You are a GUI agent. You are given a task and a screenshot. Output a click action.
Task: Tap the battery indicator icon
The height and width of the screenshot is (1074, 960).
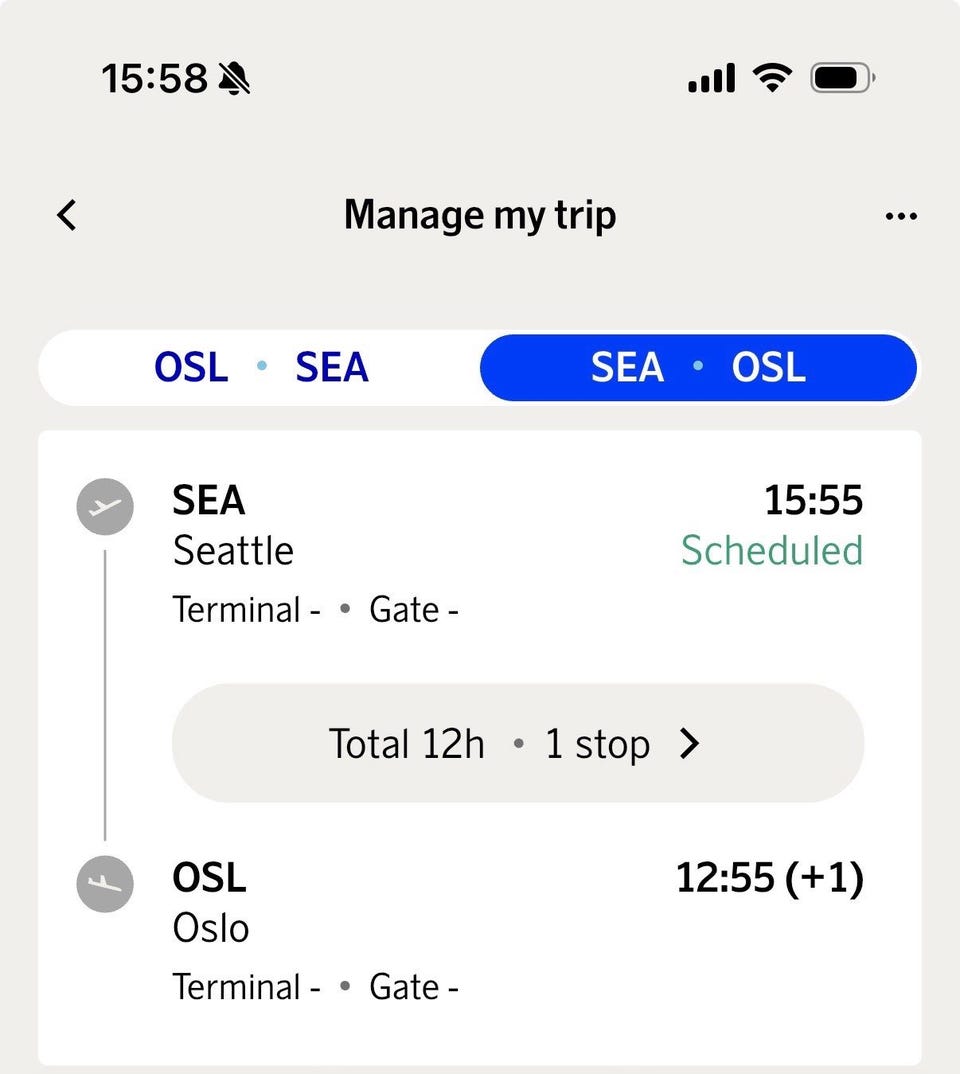[842, 77]
